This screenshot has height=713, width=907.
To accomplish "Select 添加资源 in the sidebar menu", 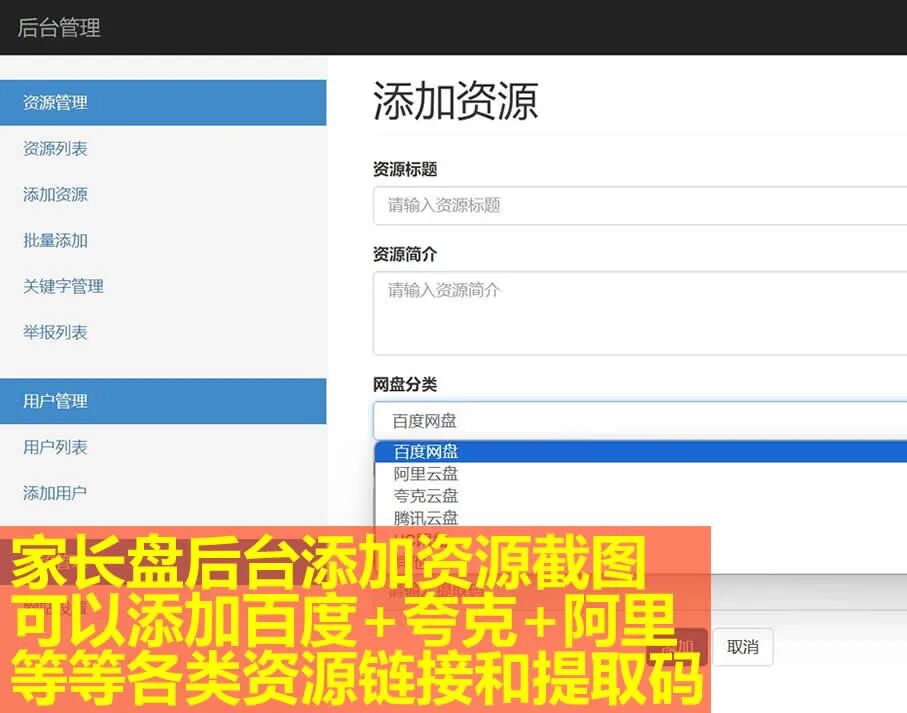I will tap(54, 194).
